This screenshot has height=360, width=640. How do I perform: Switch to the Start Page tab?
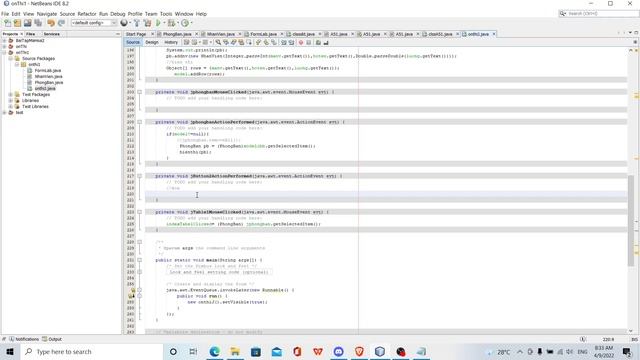pos(136,34)
